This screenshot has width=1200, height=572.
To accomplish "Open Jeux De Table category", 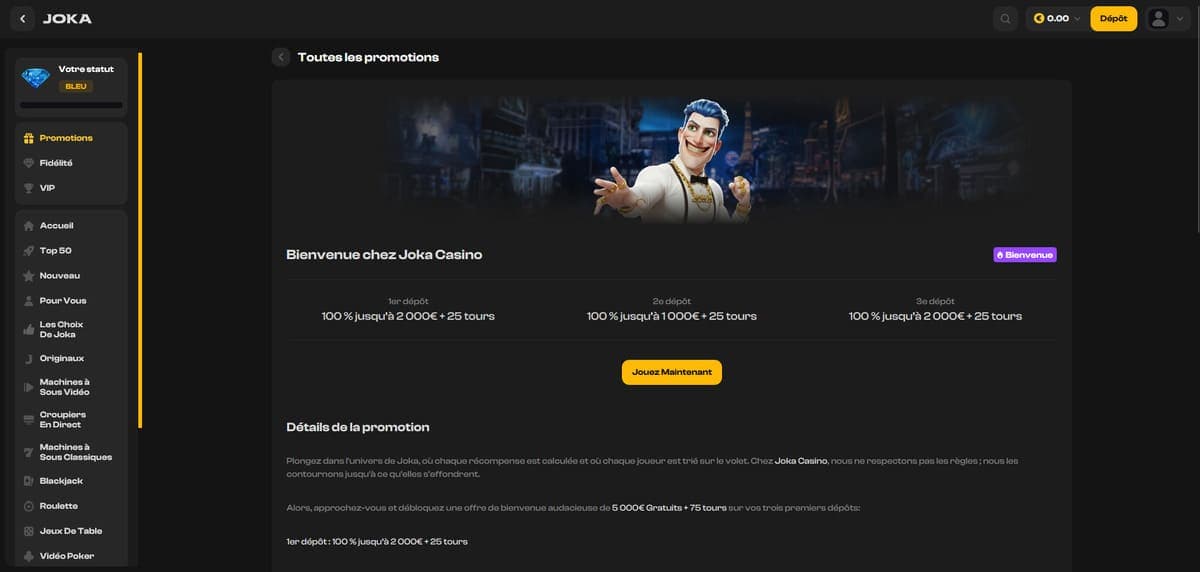I will 71,531.
